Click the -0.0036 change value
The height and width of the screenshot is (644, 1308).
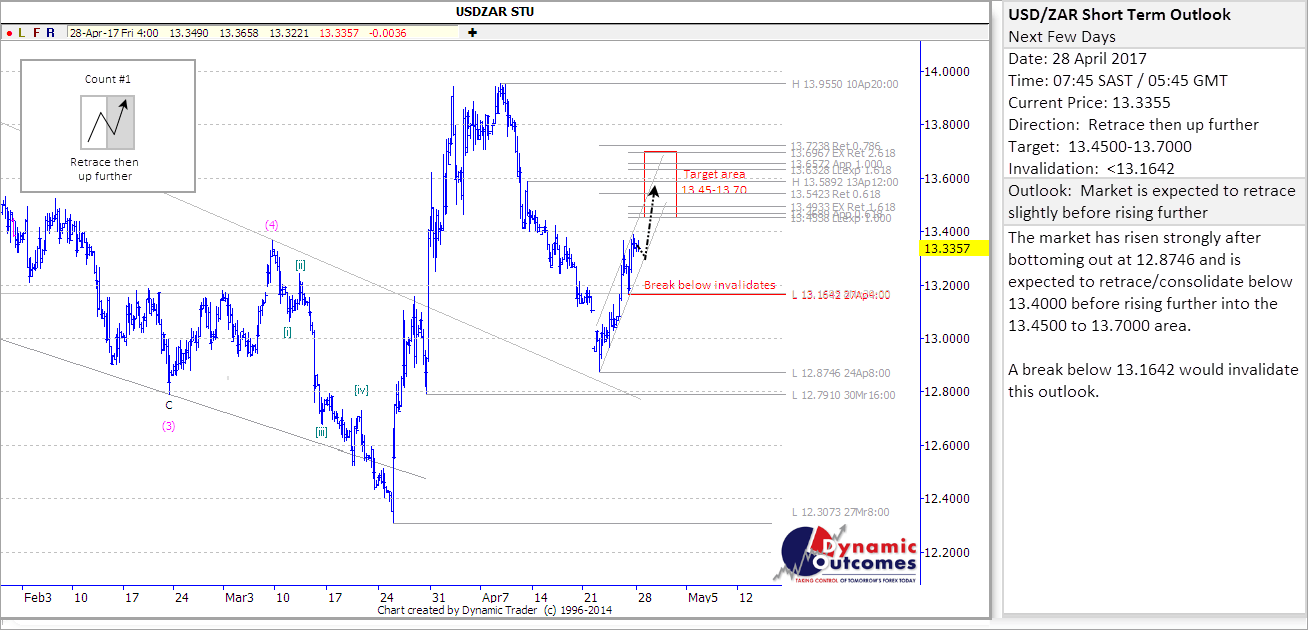point(387,33)
